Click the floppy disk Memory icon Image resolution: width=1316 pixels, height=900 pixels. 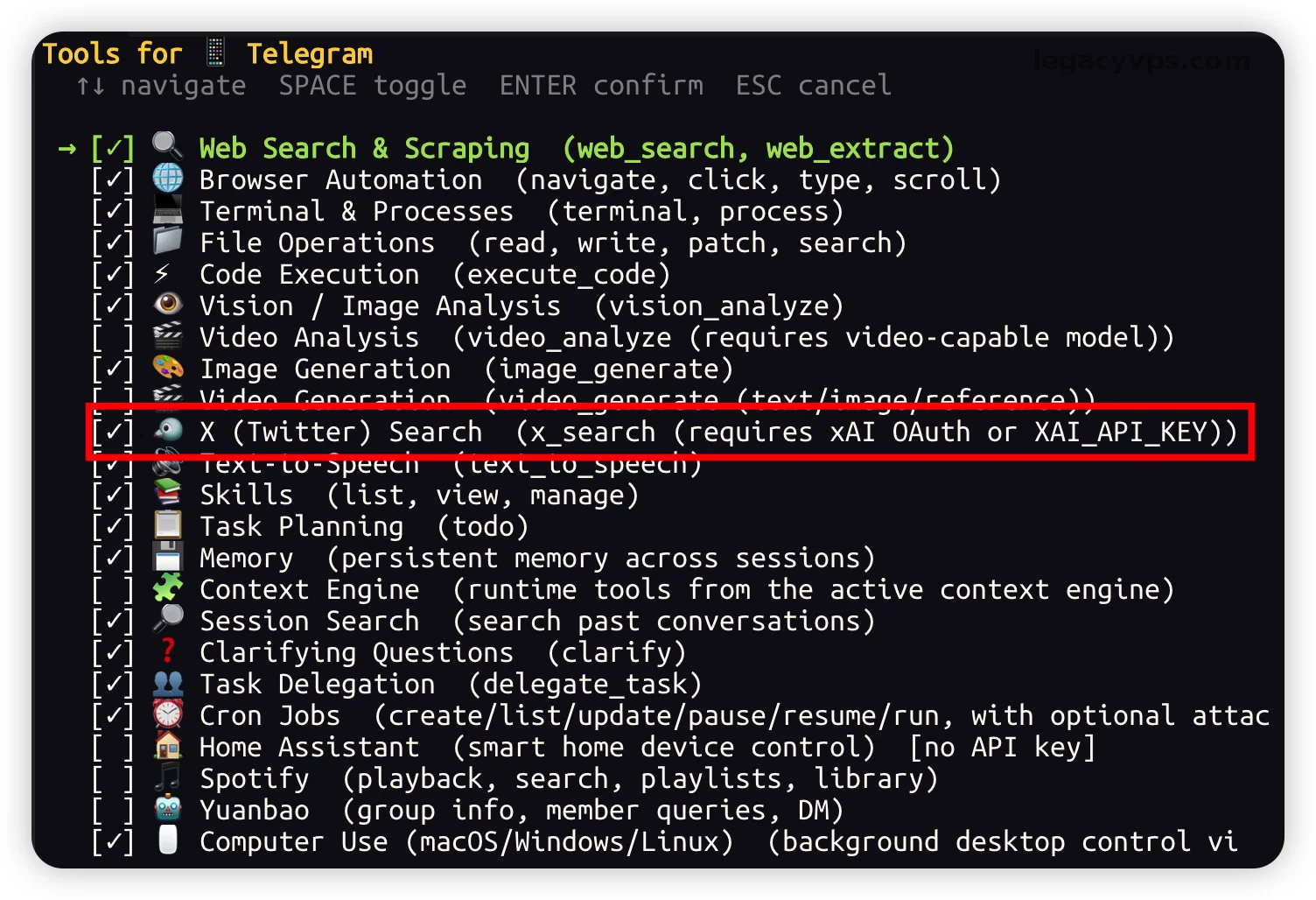point(167,556)
